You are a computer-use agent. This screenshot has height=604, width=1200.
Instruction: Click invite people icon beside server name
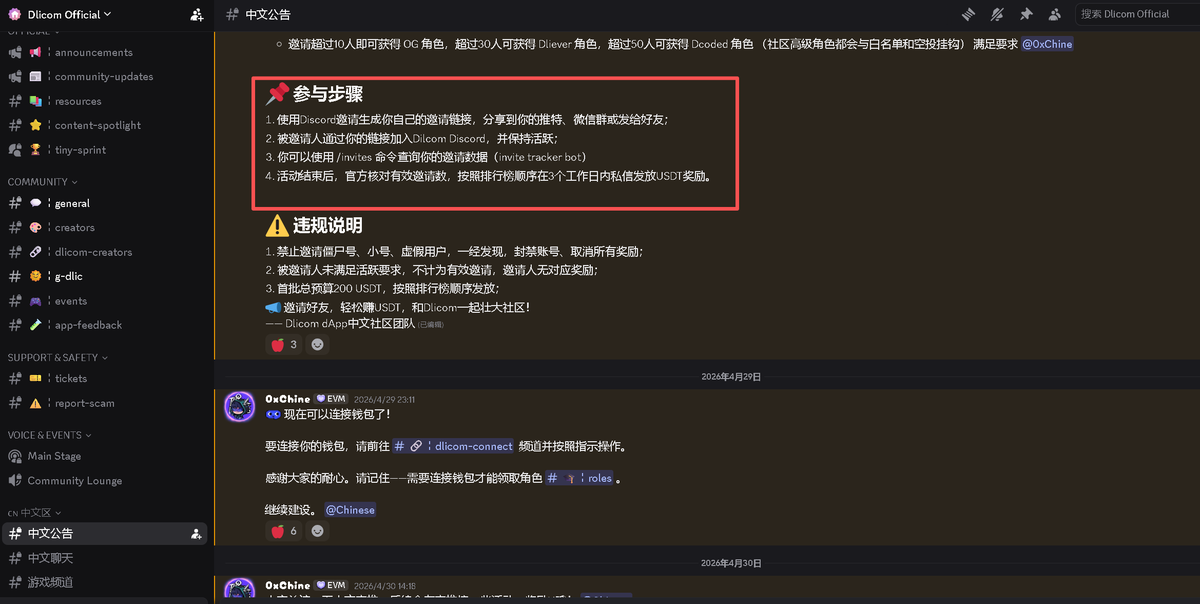196,15
